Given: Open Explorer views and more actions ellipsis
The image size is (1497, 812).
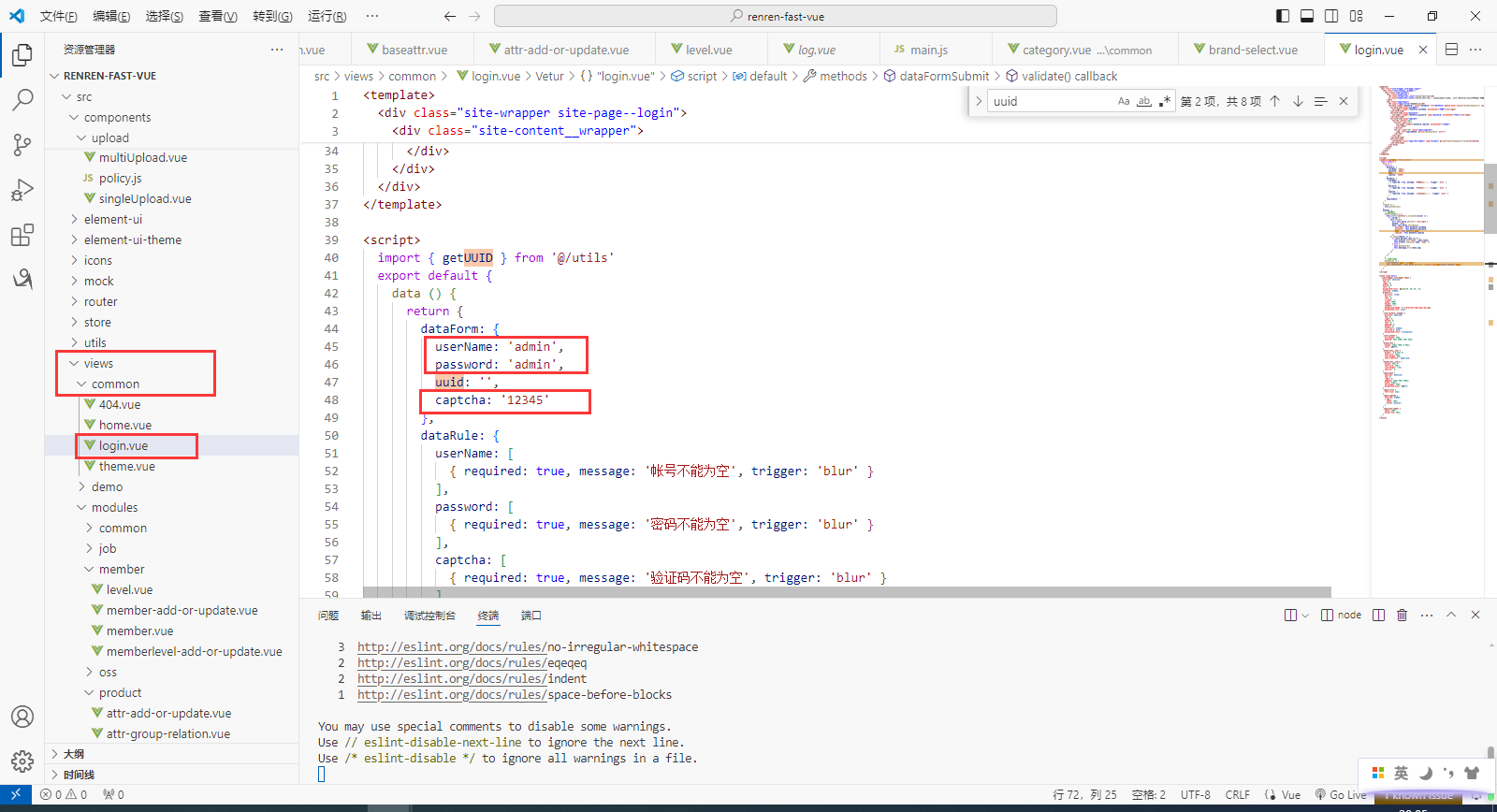Looking at the screenshot, I should (x=277, y=50).
